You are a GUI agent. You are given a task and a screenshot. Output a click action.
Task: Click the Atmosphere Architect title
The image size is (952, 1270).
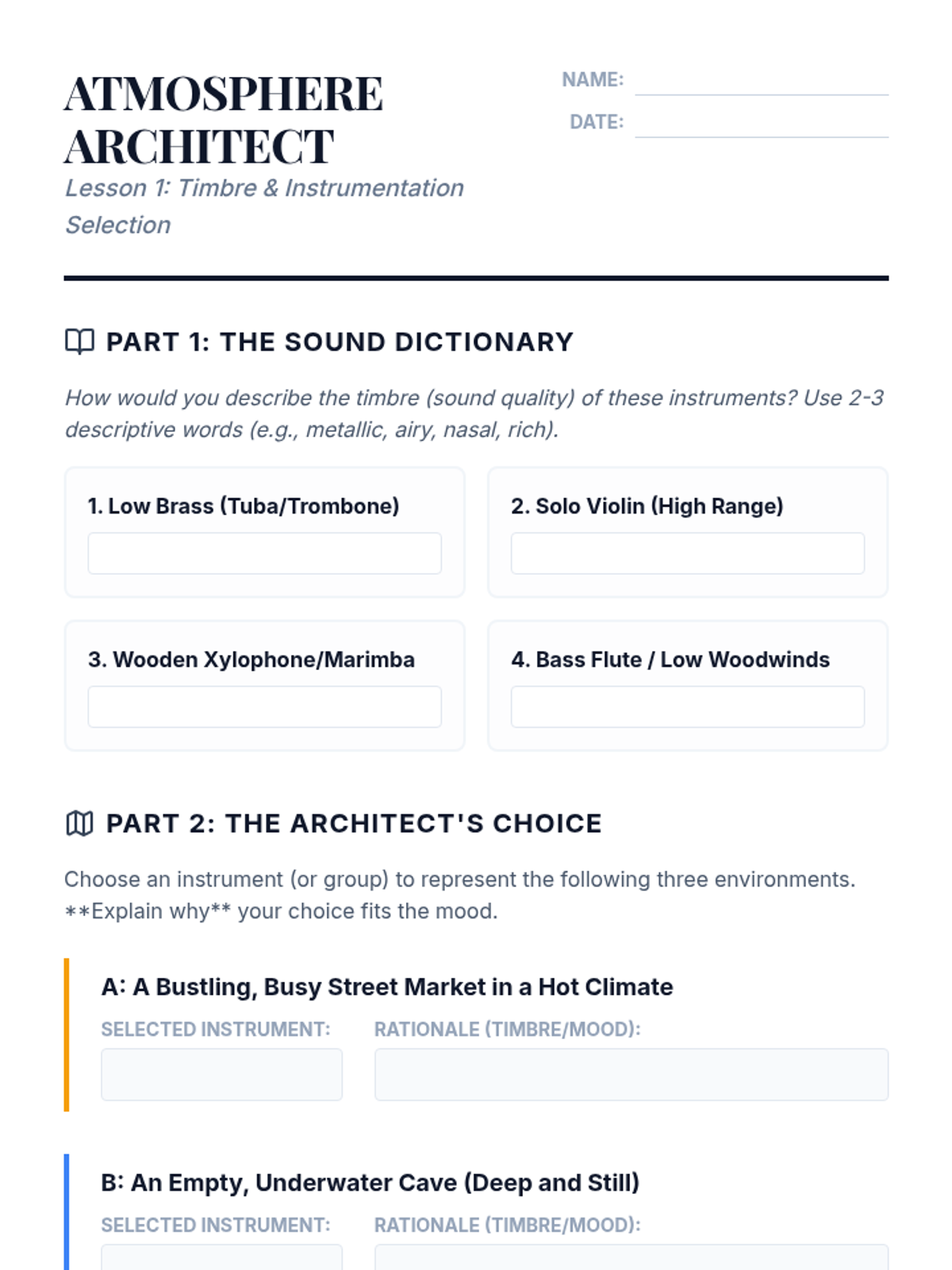[x=223, y=120]
